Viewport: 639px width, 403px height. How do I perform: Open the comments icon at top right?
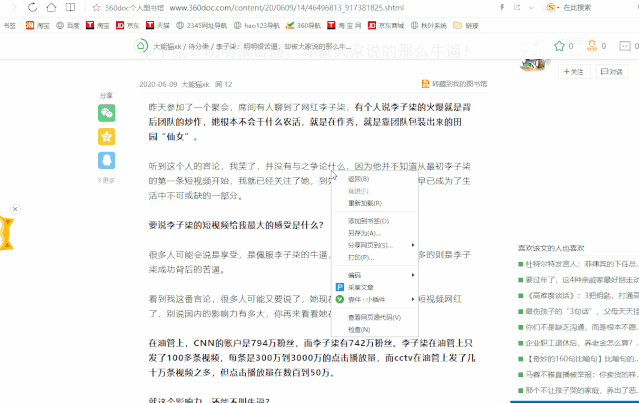[x=625, y=46]
